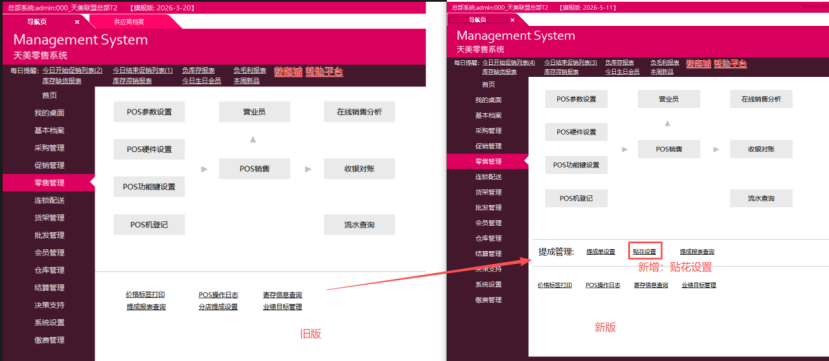Open 库存缺货报表 link in left window
The width and height of the screenshot is (829, 361).
[62, 81]
